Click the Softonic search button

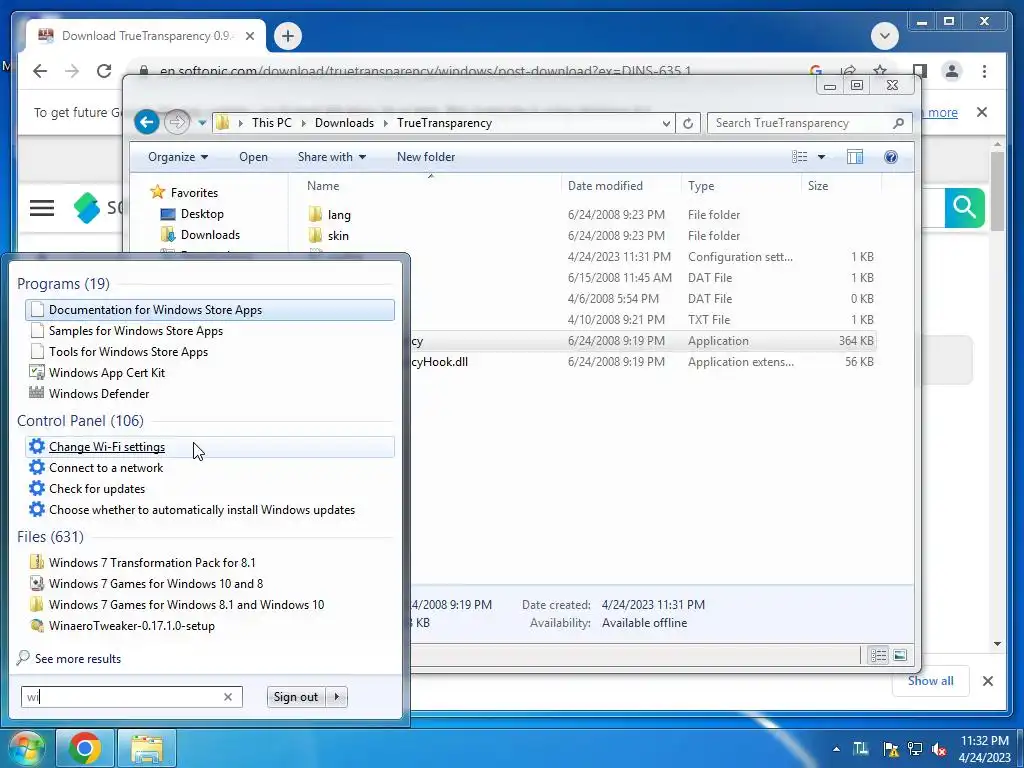pos(964,208)
